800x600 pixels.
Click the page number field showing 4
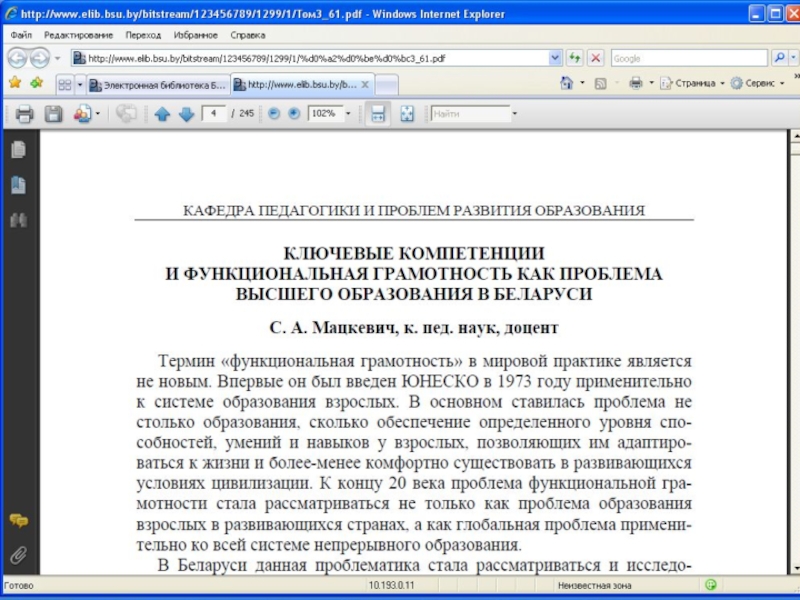pos(214,113)
